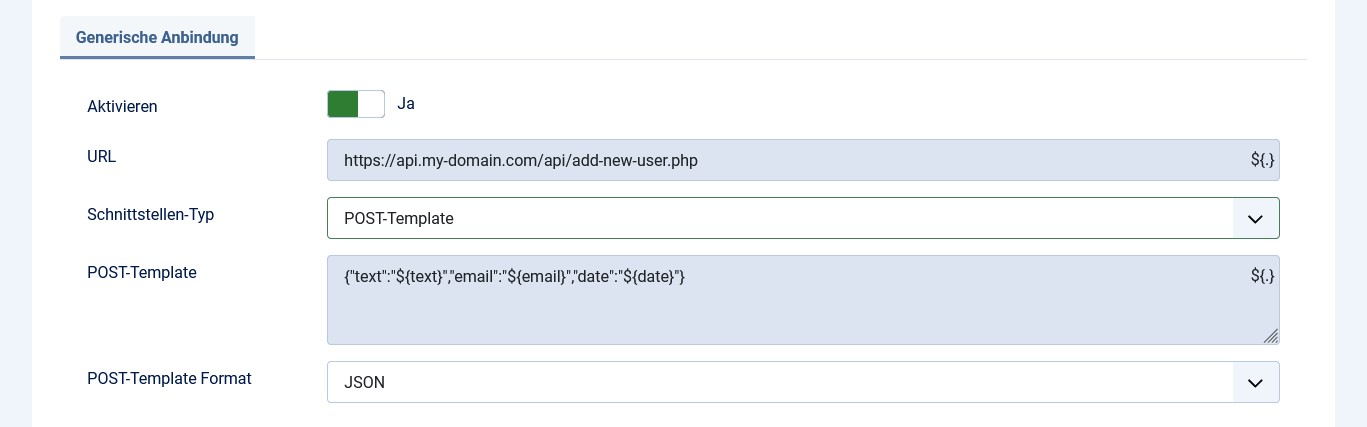Open the Schnittstellen-Typ dropdown showing POST-Template
The image size is (1367, 427).
[780, 218]
